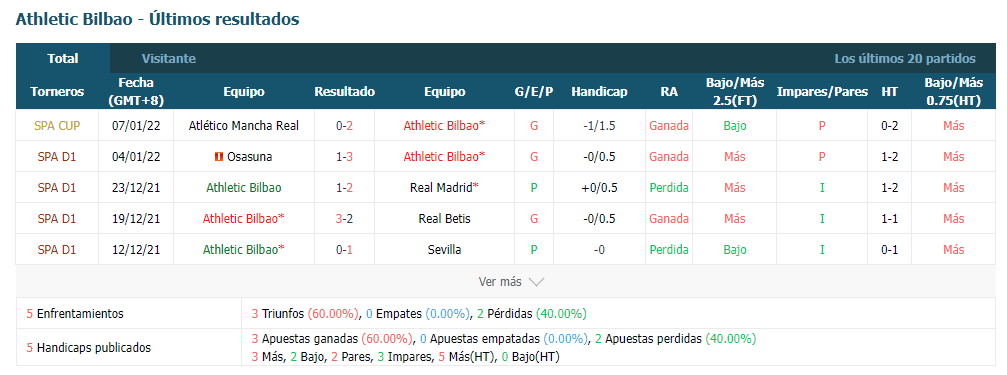Open the Los últimos 20 partidos selector
The image size is (1007, 375).
coord(905,58)
